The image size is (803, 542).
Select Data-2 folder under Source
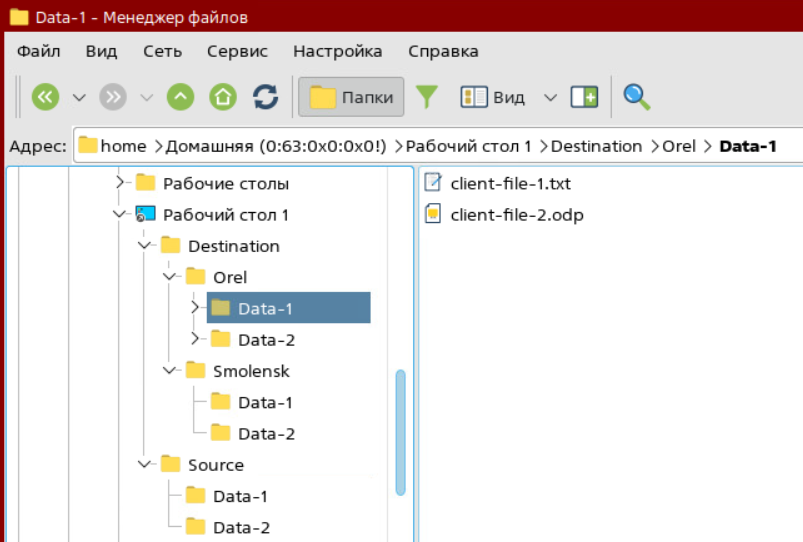coord(241,528)
